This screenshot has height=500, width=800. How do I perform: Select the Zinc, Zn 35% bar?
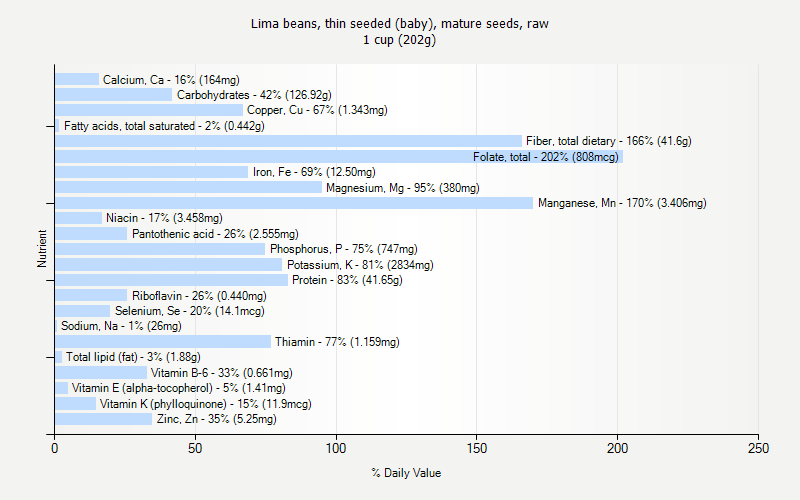[104, 419]
